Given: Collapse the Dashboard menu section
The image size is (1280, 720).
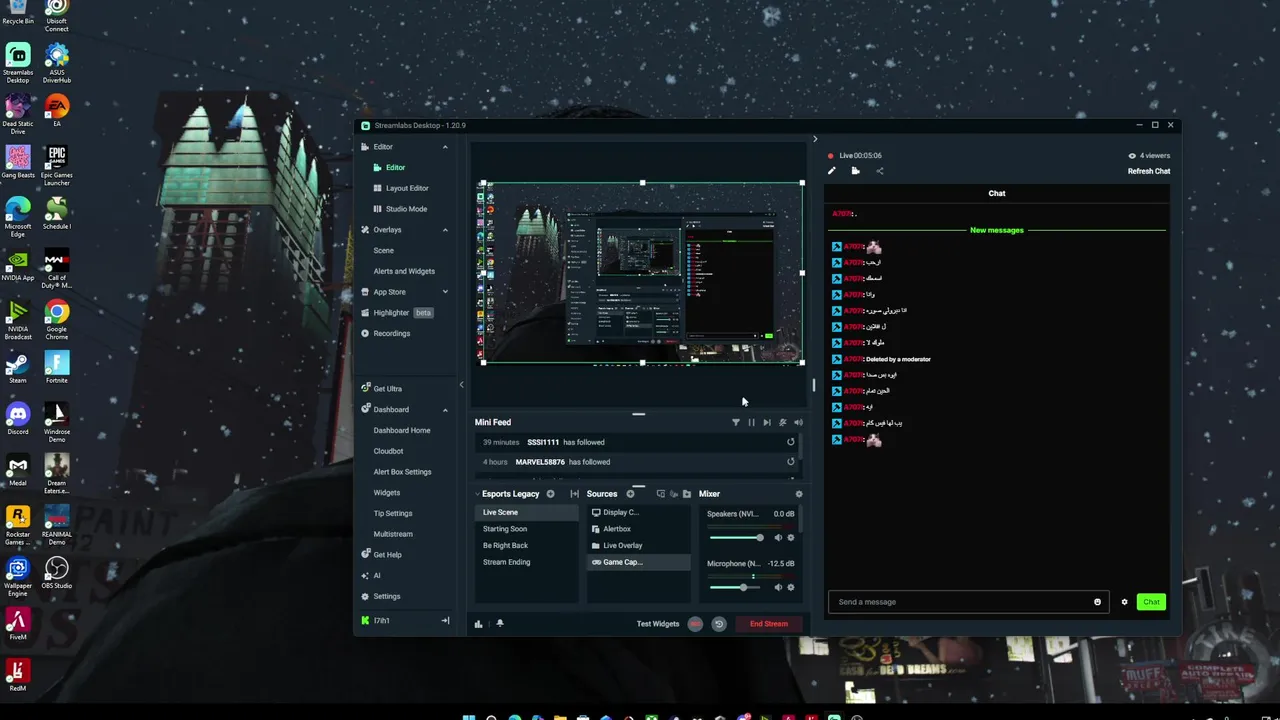Looking at the screenshot, I should click(x=445, y=409).
